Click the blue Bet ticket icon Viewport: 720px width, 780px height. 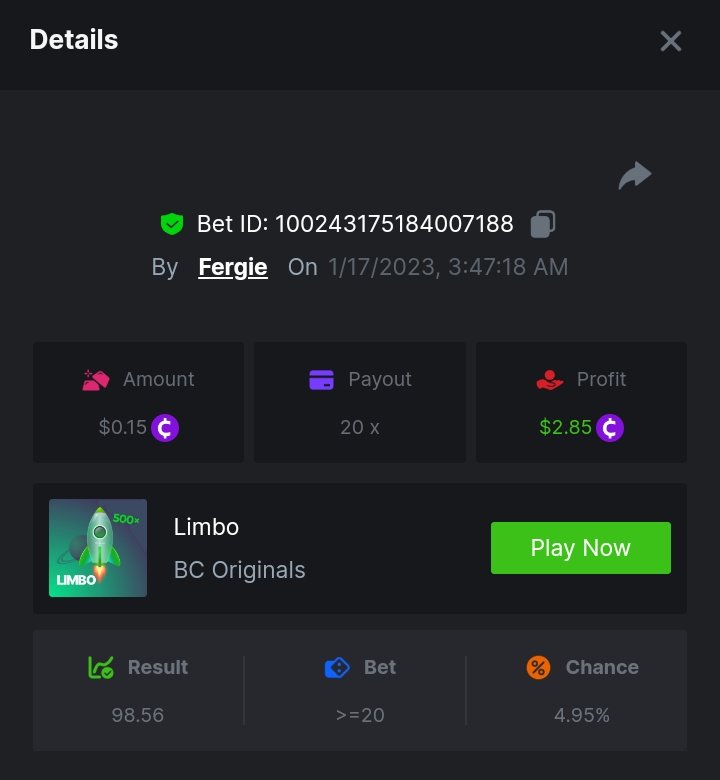click(x=337, y=667)
